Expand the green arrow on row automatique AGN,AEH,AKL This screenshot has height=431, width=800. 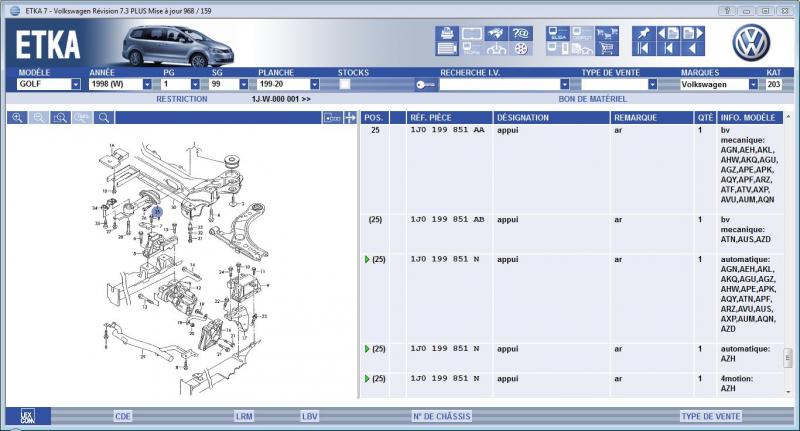click(x=367, y=260)
